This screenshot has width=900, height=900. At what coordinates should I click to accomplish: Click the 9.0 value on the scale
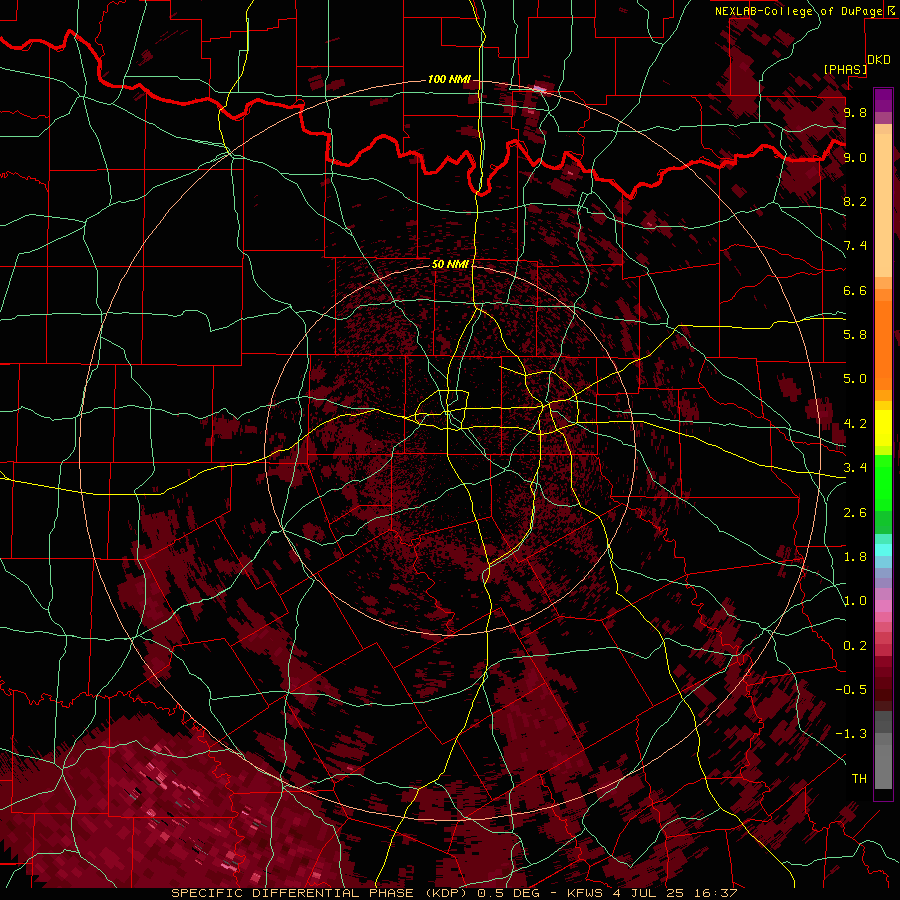[x=855, y=157]
